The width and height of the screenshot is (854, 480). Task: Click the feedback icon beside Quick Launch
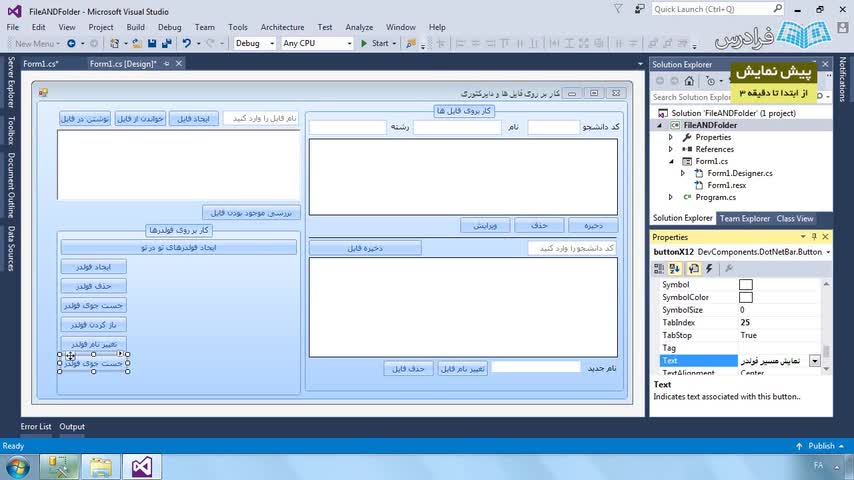tap(639, 9)
